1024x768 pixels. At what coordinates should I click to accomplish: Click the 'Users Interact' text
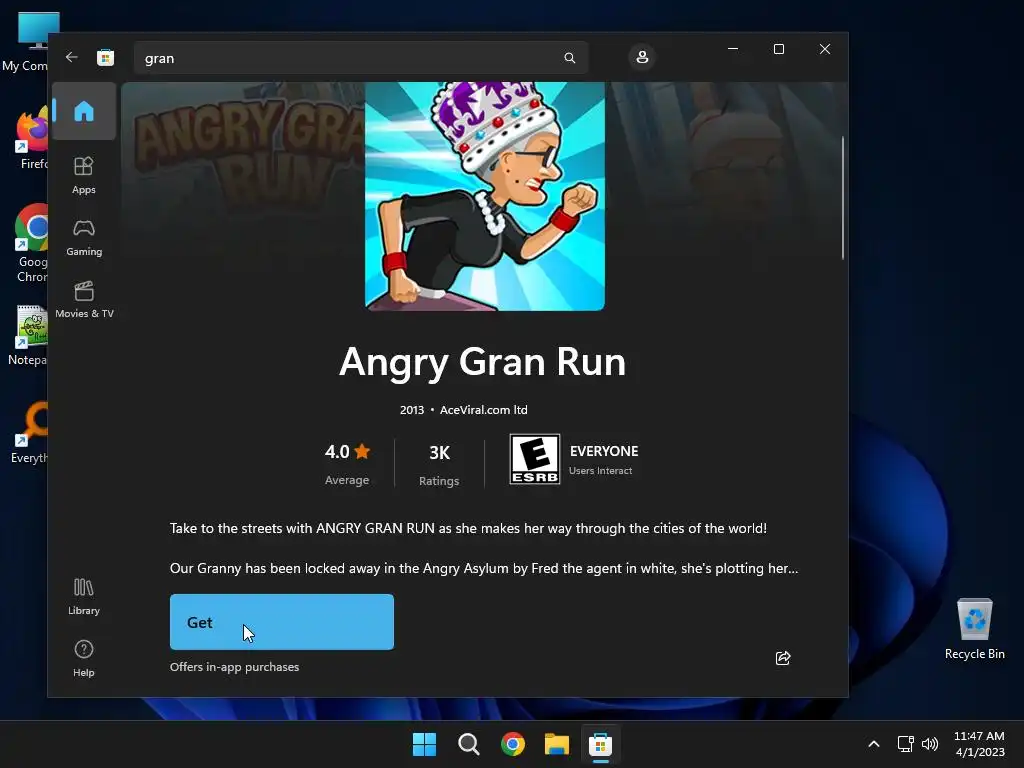(x=600, y=471)
